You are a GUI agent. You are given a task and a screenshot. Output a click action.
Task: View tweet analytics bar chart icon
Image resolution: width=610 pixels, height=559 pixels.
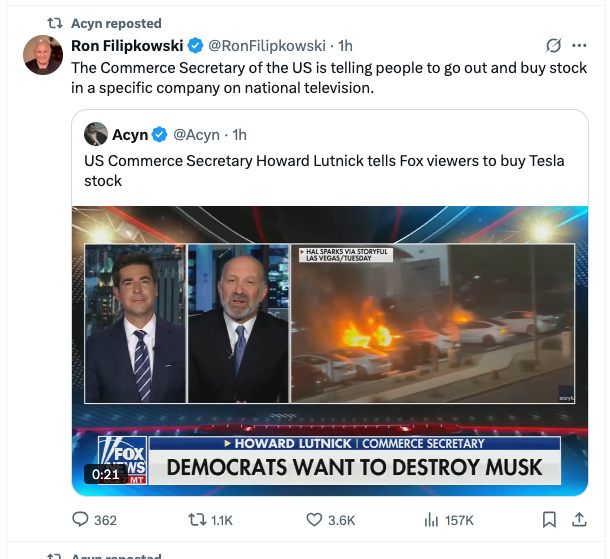pyautogui.click(x=432, y=519)
